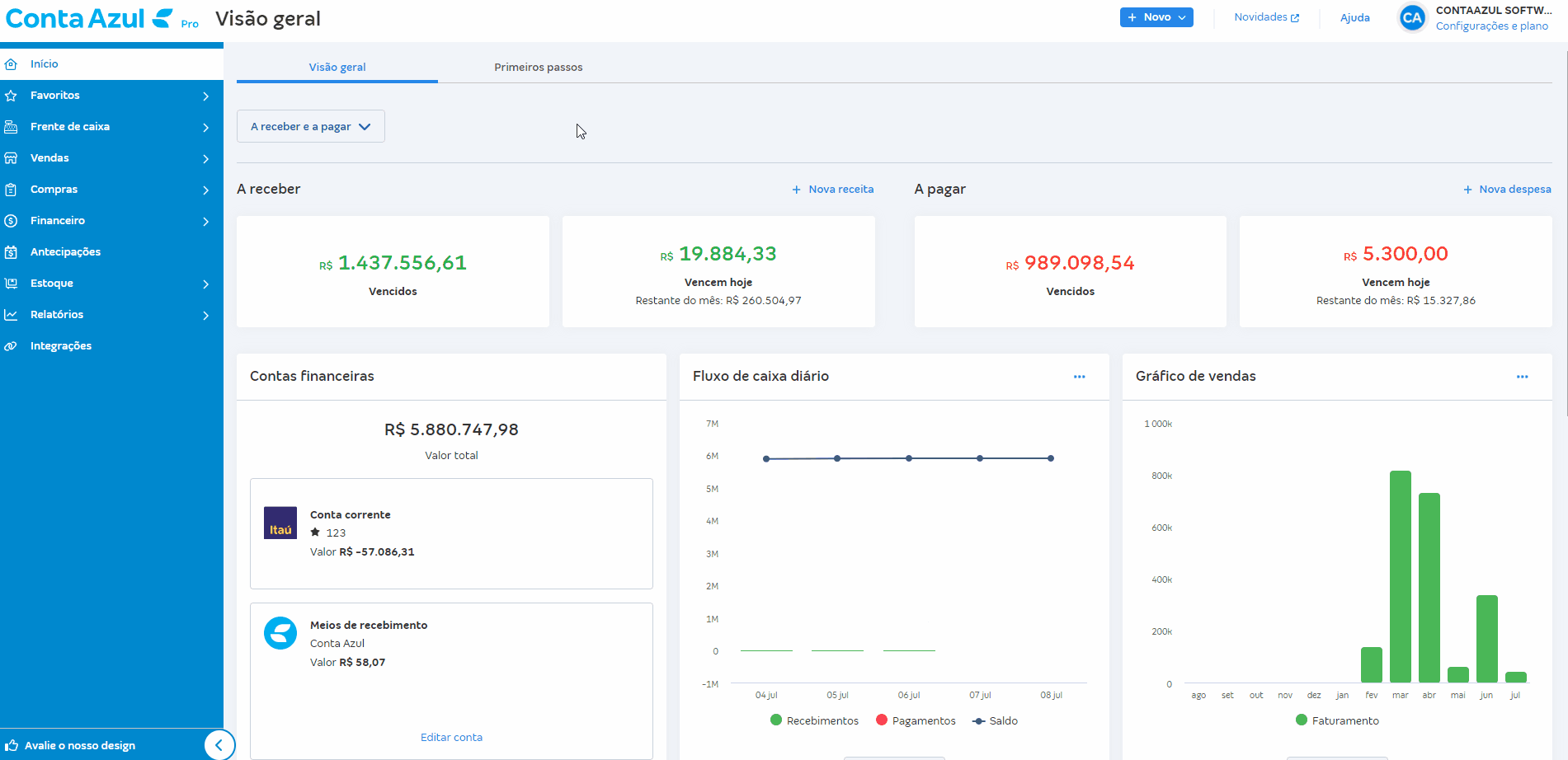Click the plus icon beside Nova receita

tap(797, 190)
